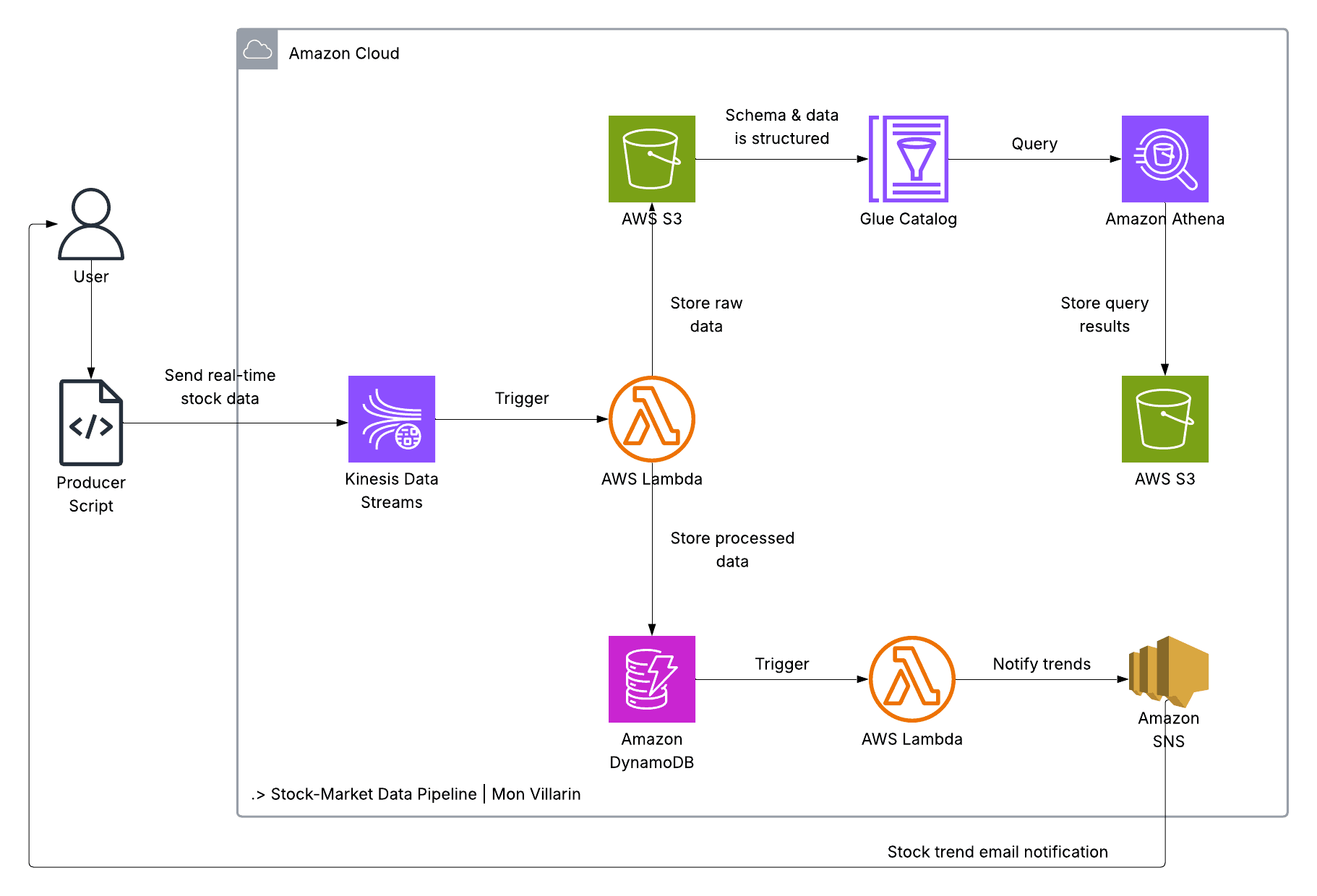The image size is (1317, 896).
Task: Click the Trigger arrow label near Kinesis
Action: tap(521, 398)
